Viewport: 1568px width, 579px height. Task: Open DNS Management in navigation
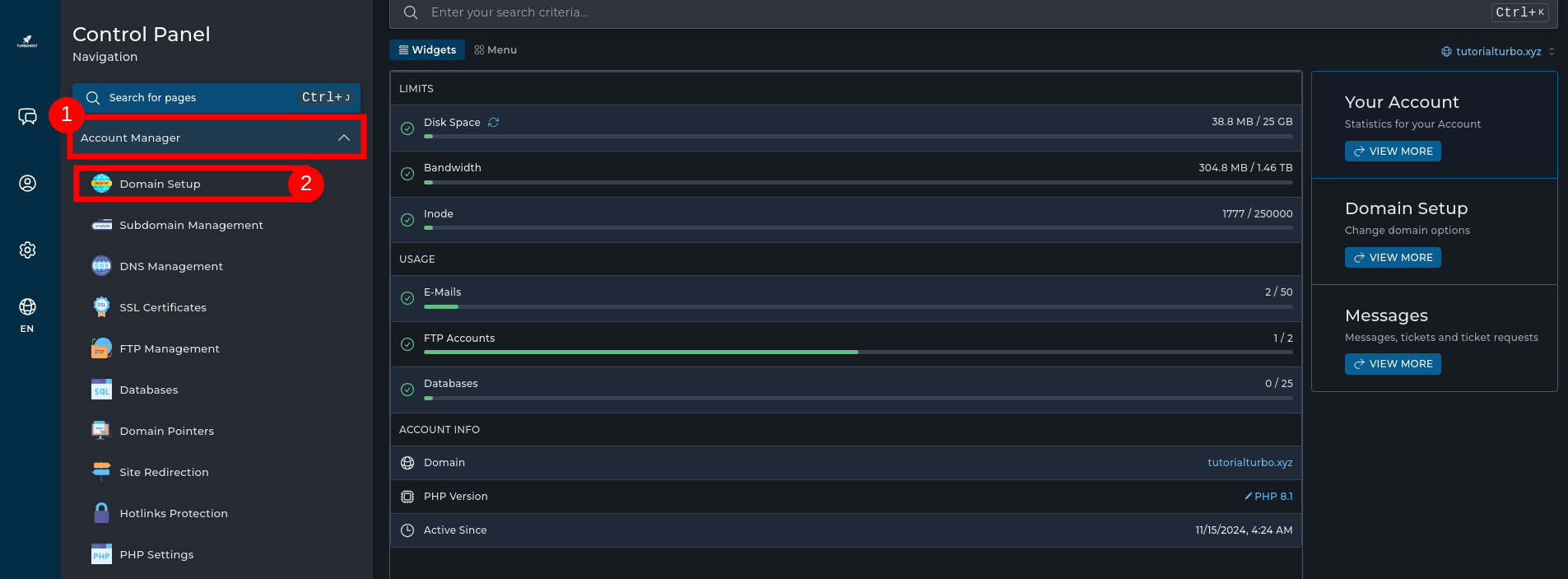(x=170, y=266)
